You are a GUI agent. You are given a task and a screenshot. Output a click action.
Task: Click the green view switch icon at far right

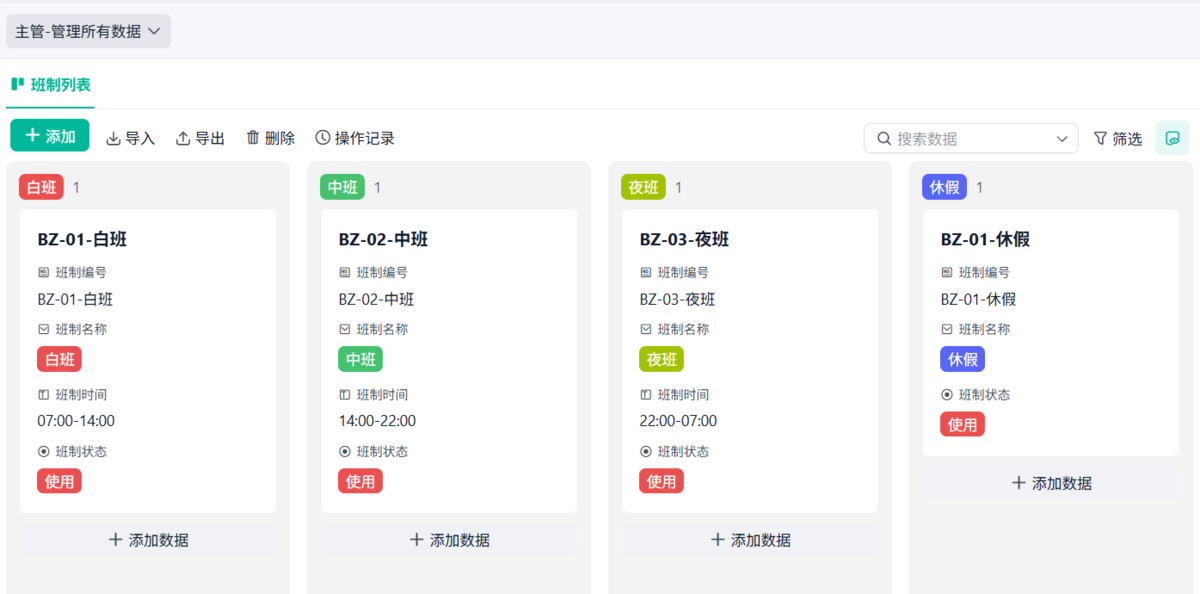(1172, 138)
